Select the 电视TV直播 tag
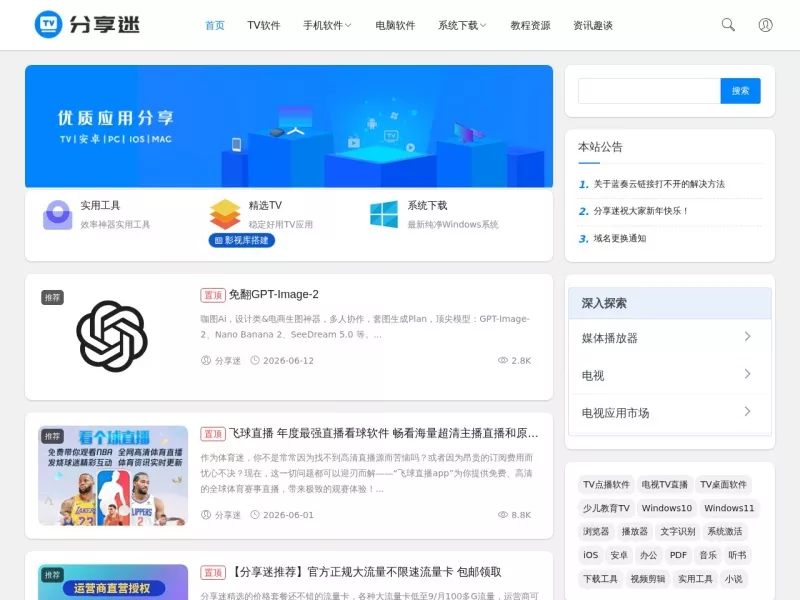Image resolution: width=800 pixels, height=600 pixels. 664,484
